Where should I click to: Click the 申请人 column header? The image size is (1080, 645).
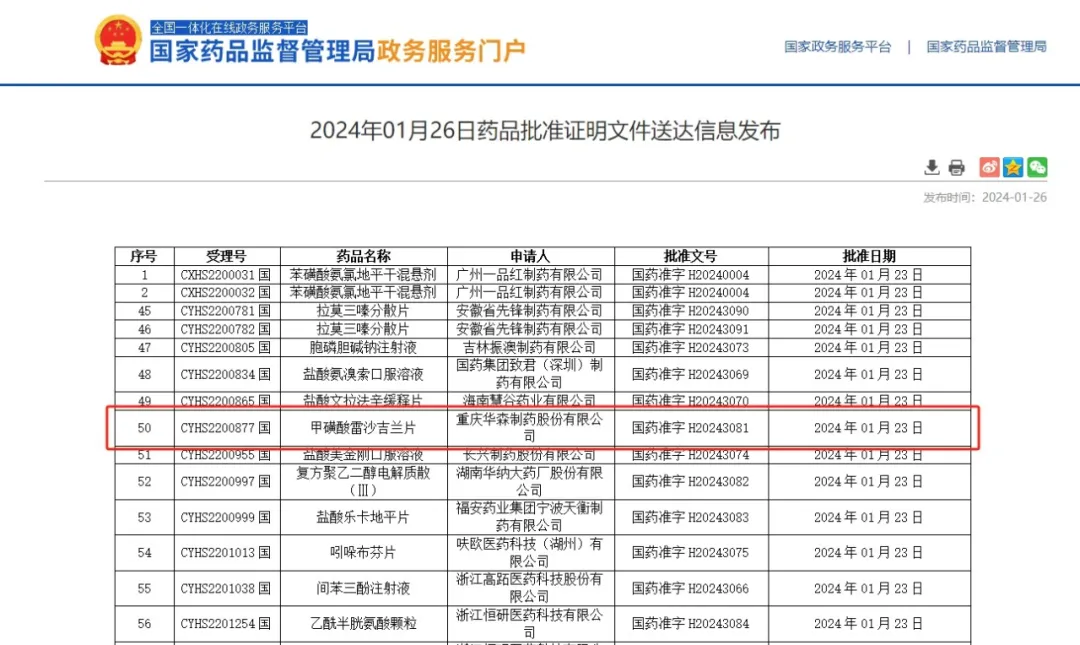[x=530, y=256]
